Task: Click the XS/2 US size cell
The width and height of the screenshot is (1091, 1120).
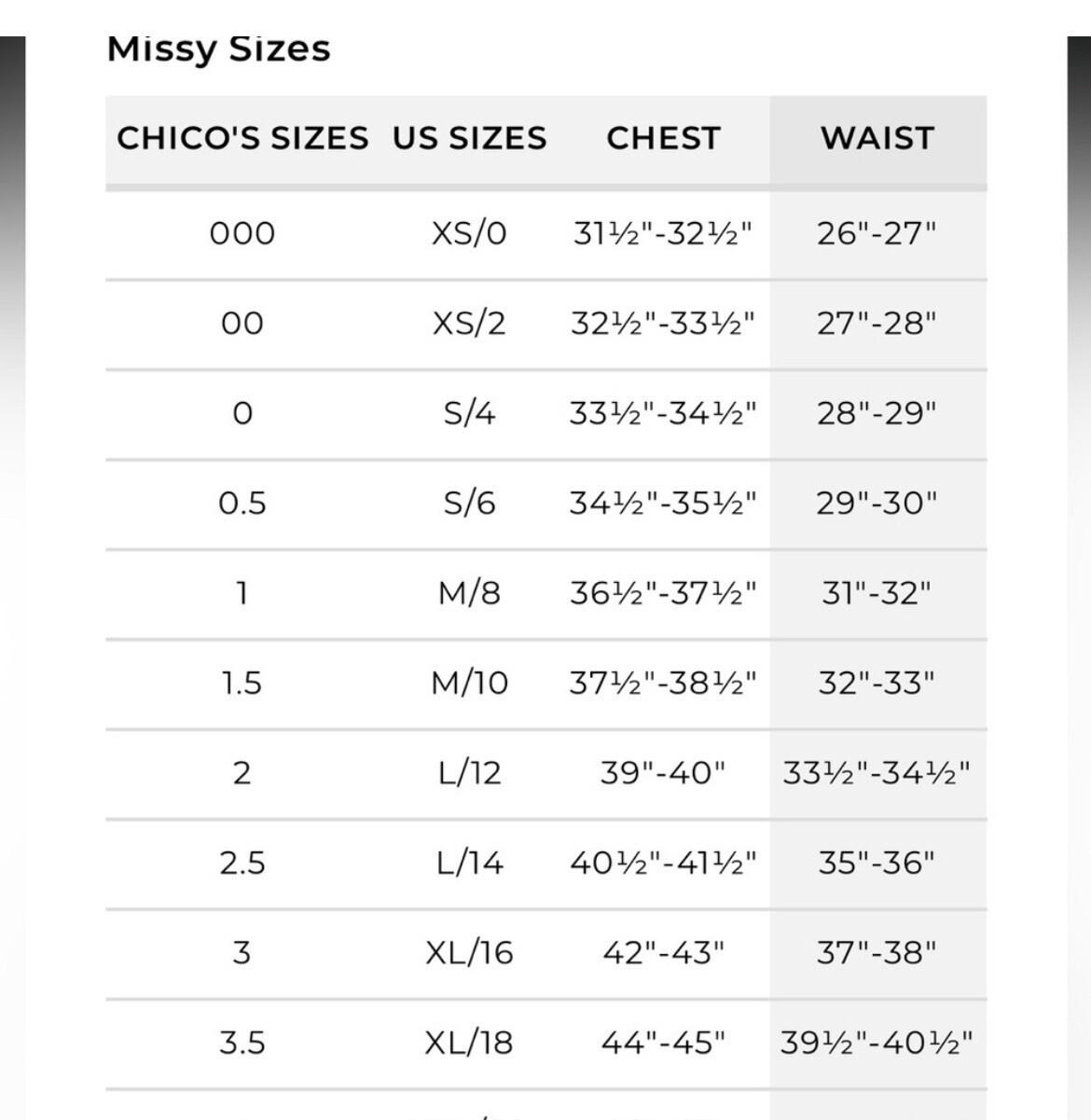Action: click(x=469, y=324)
